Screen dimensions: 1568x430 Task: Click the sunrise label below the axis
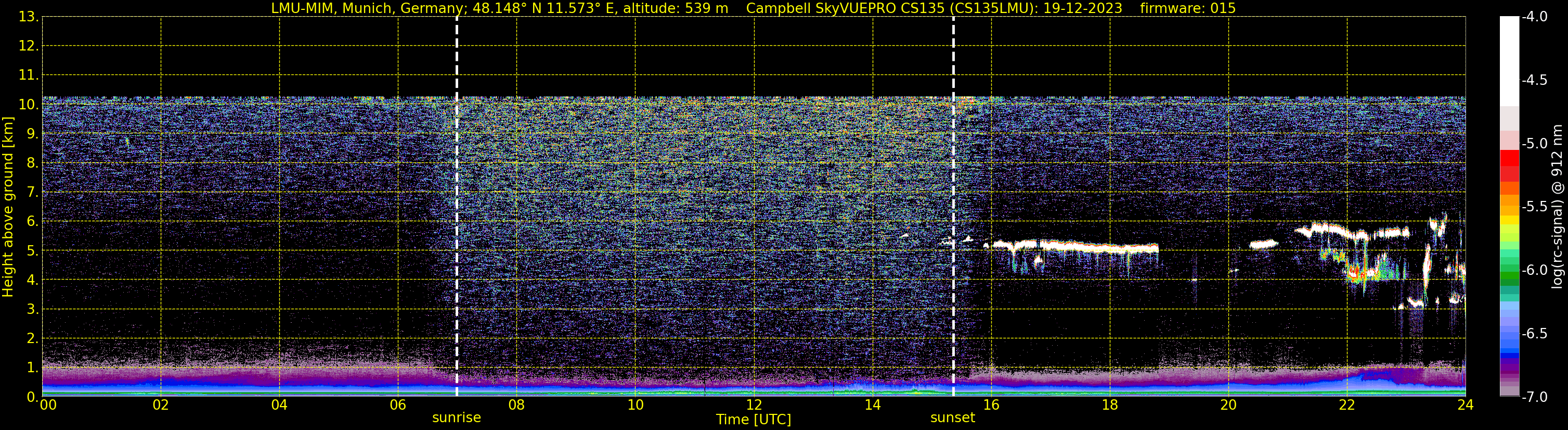click(457, 418)
